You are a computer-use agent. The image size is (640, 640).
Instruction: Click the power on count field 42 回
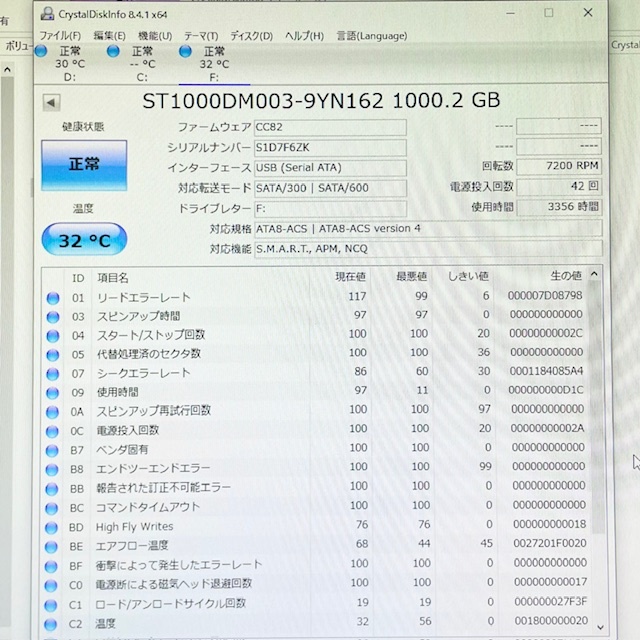(558, 186)
